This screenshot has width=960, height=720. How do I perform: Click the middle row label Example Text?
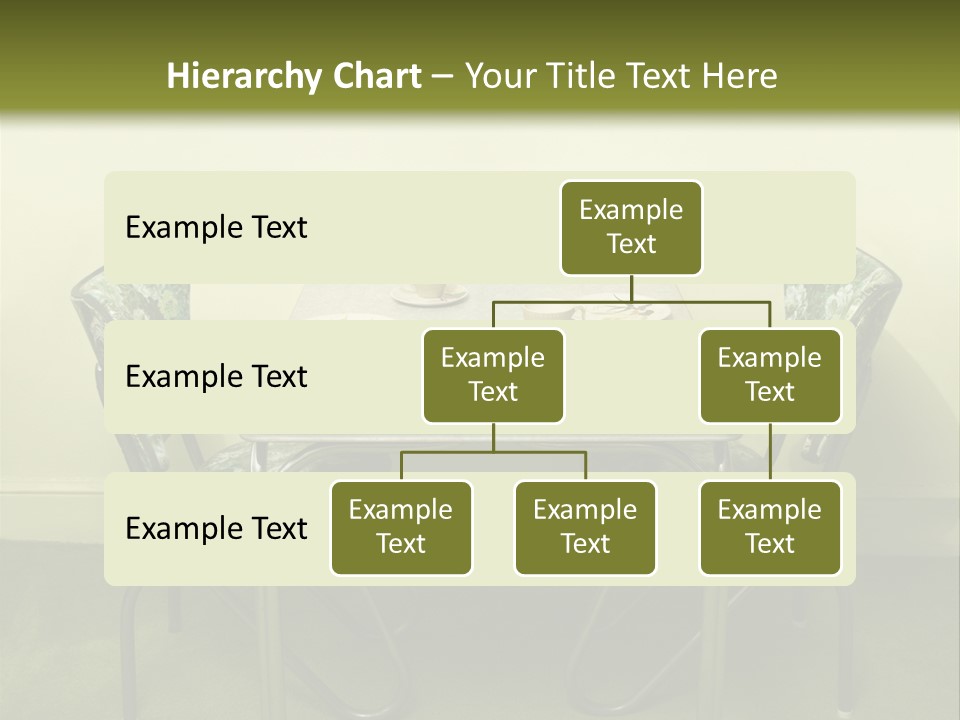(x=215, y=377)
